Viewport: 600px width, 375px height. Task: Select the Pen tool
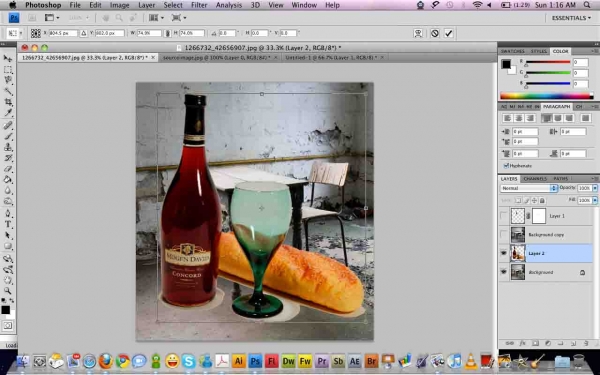click(8, 214)
